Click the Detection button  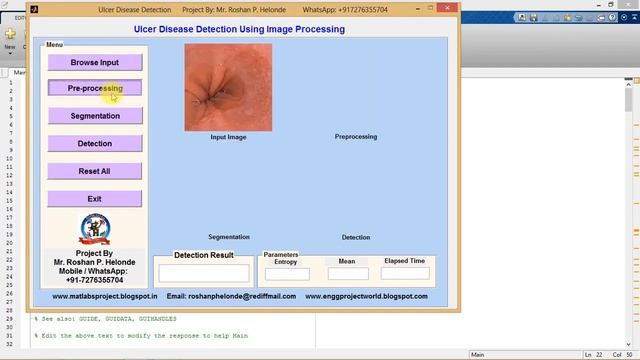(x=95, y=143)
